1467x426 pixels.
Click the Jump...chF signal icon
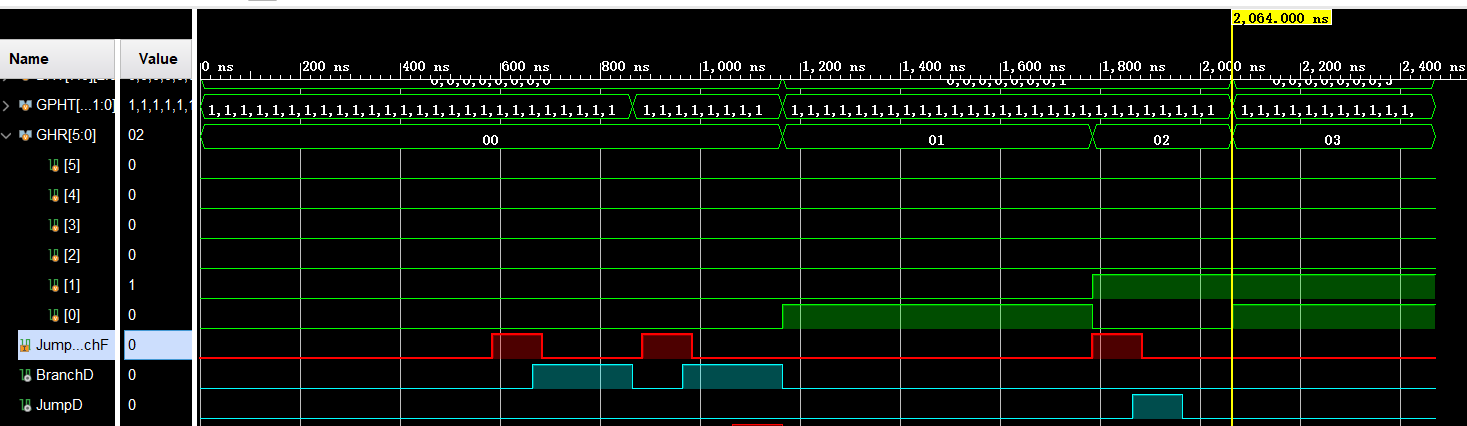pos(25,345)
